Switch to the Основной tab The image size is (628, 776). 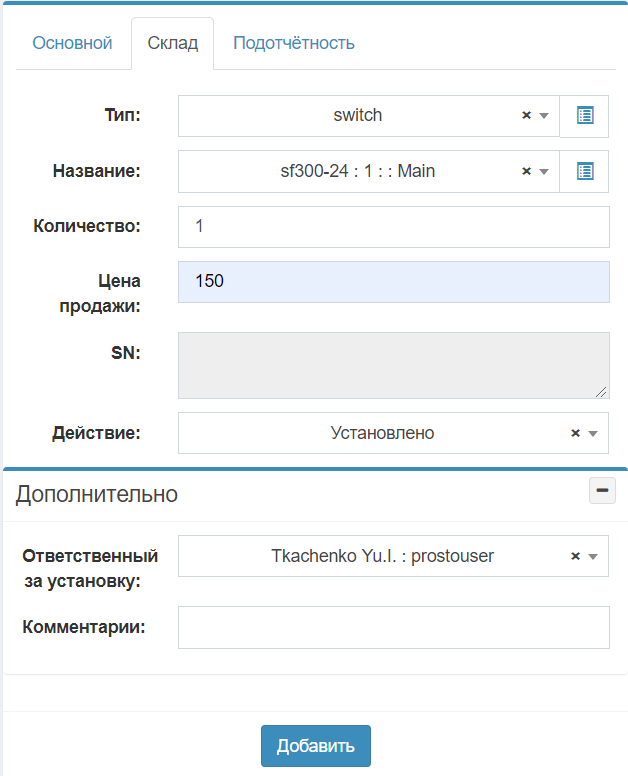(72, 43)
